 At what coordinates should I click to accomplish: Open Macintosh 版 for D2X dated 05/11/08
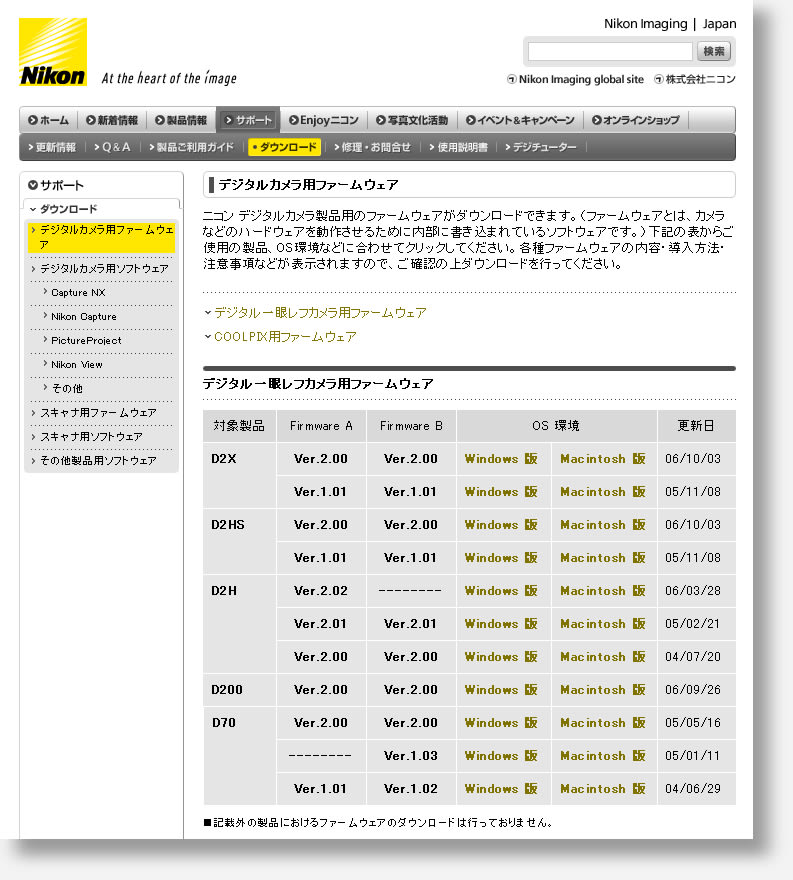click(603, 492)
